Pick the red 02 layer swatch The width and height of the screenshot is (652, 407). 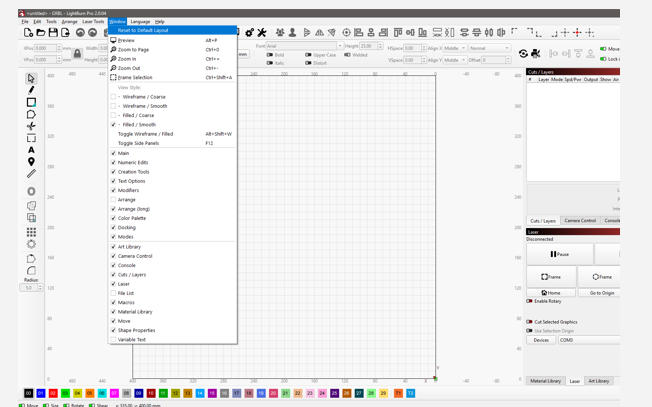click(x=52, y=393)
